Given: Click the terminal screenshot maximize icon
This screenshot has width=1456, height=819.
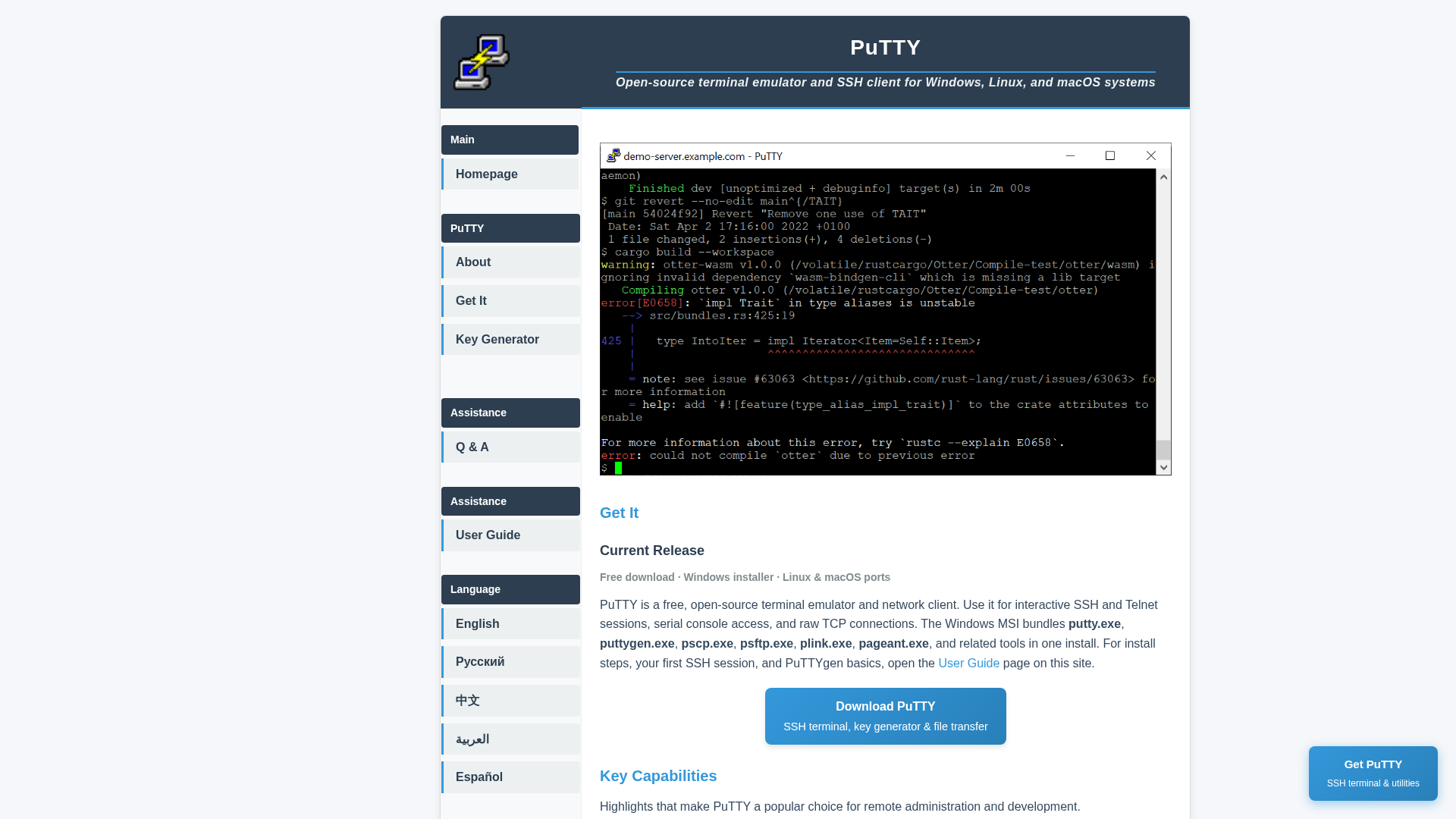Looking at the screenshot, I should [1110, 155].
